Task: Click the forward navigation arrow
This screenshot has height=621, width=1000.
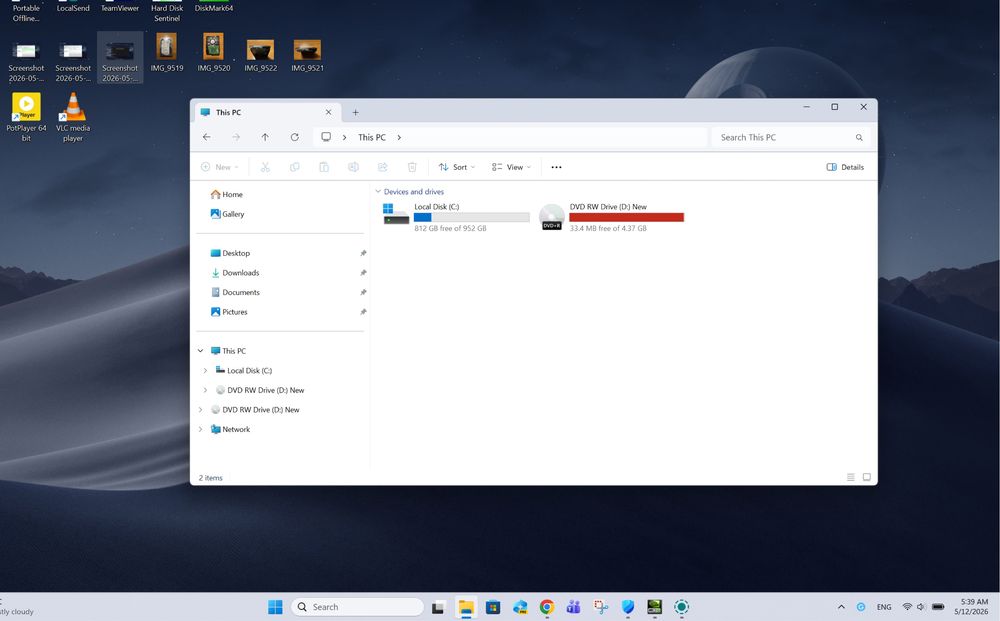Action: [x=236, y=137]
